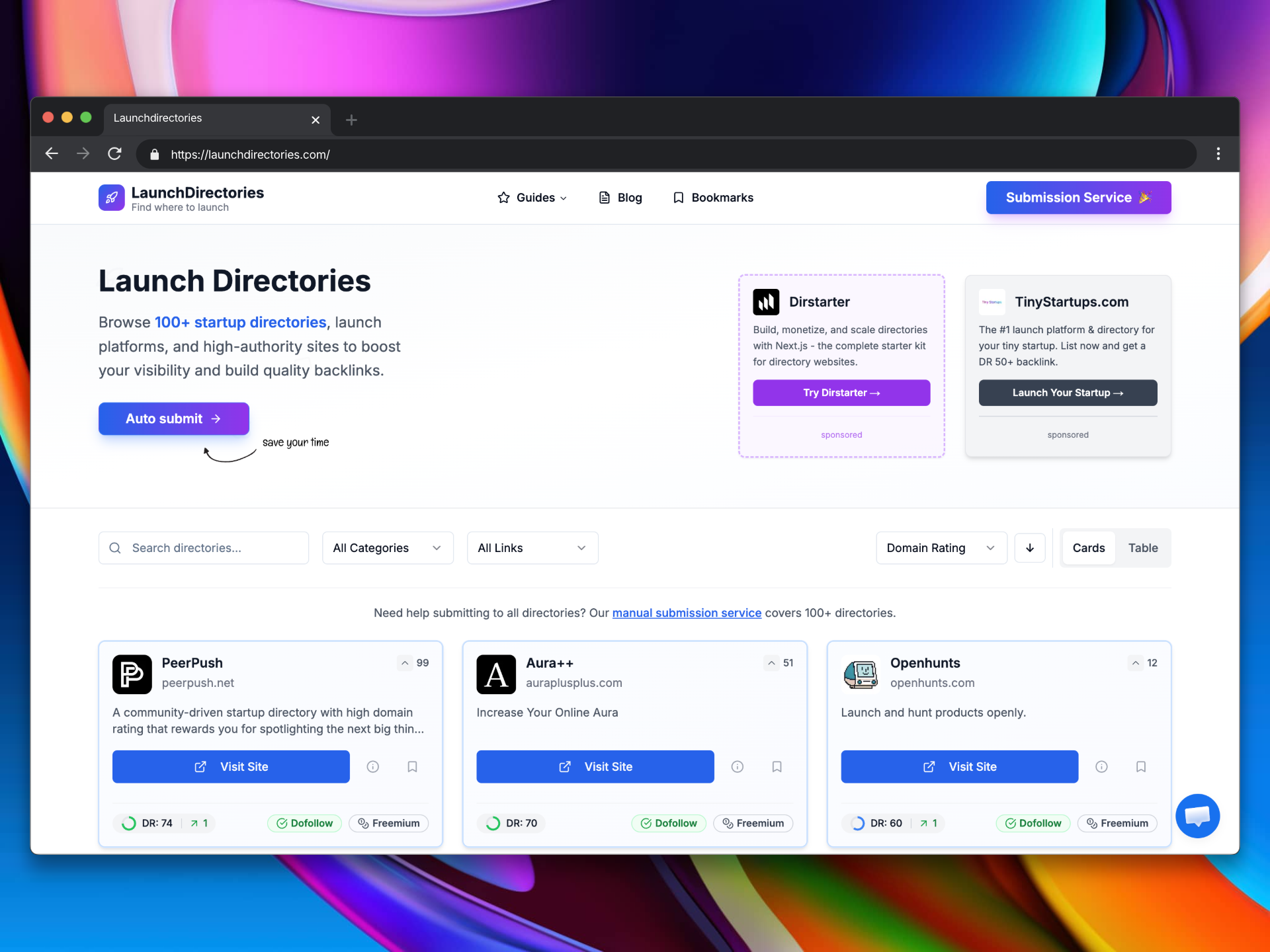
Task: Go back with browser back arrow
Action: (x=52, y=154)
